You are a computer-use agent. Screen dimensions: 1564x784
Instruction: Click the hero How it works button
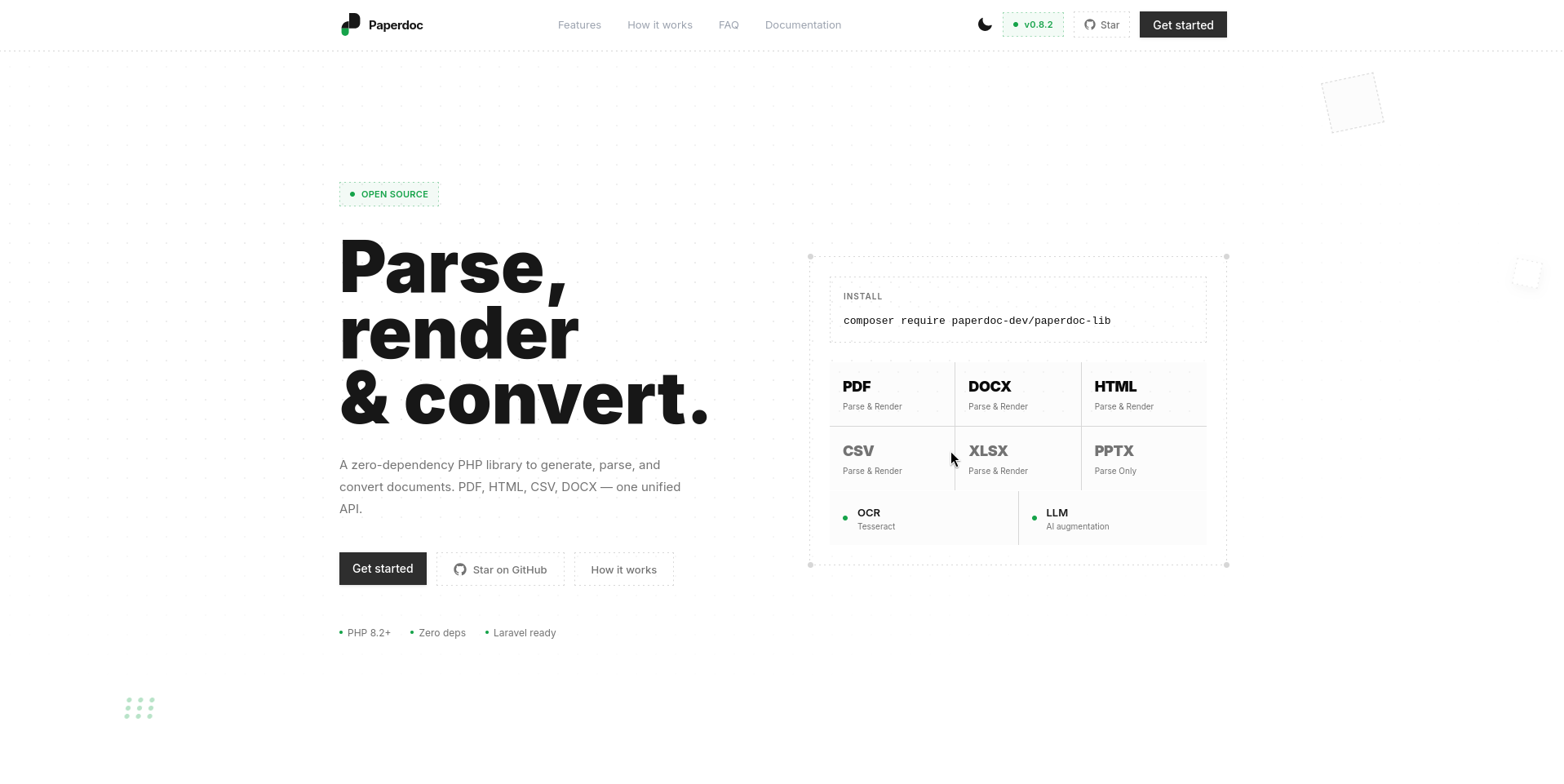(x=624, y=569)
